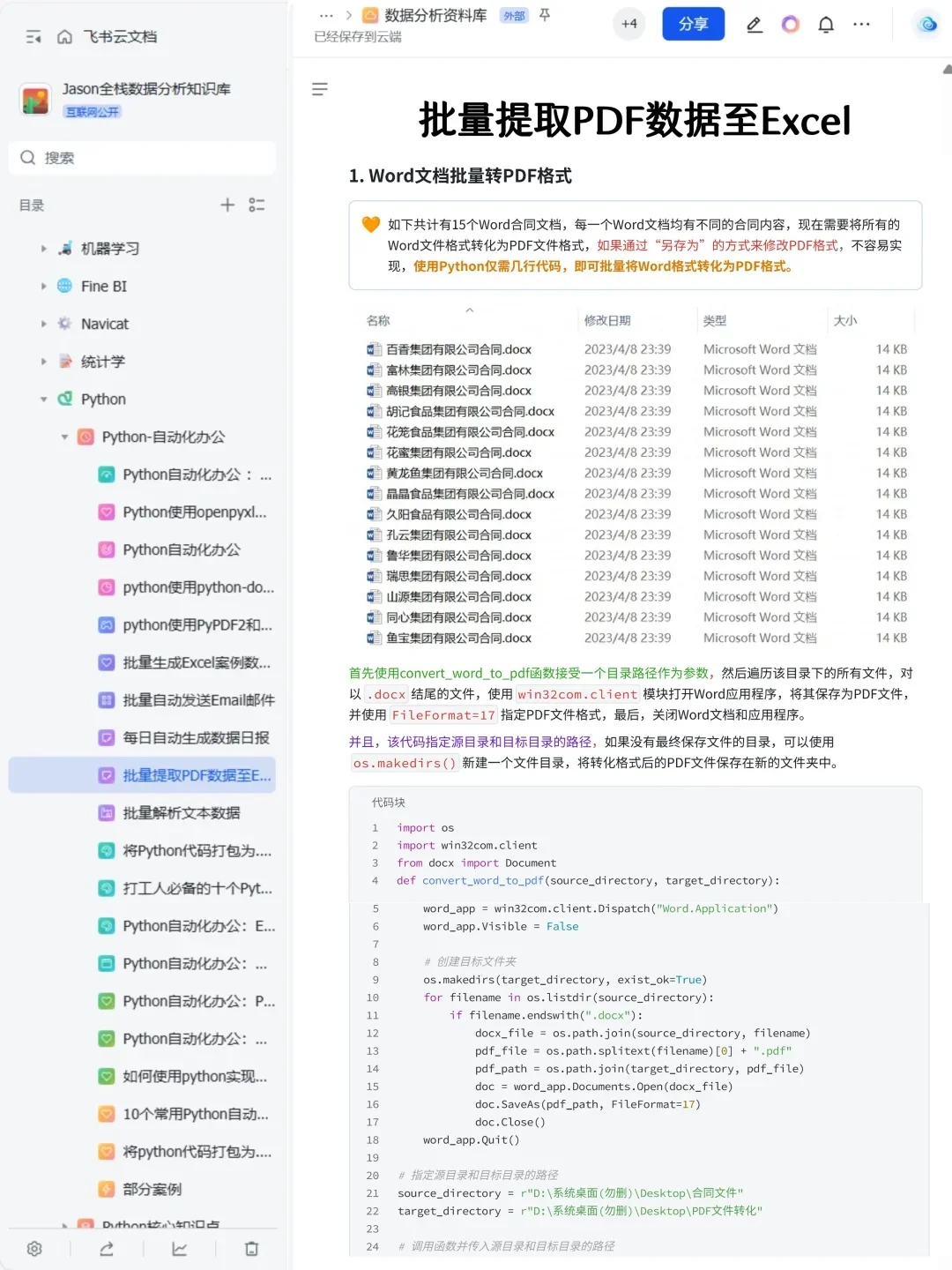Click the 搜索 search field in the sidebar
The height and width of the screenshot is (1270, 952).
click(x=141, y=158)
